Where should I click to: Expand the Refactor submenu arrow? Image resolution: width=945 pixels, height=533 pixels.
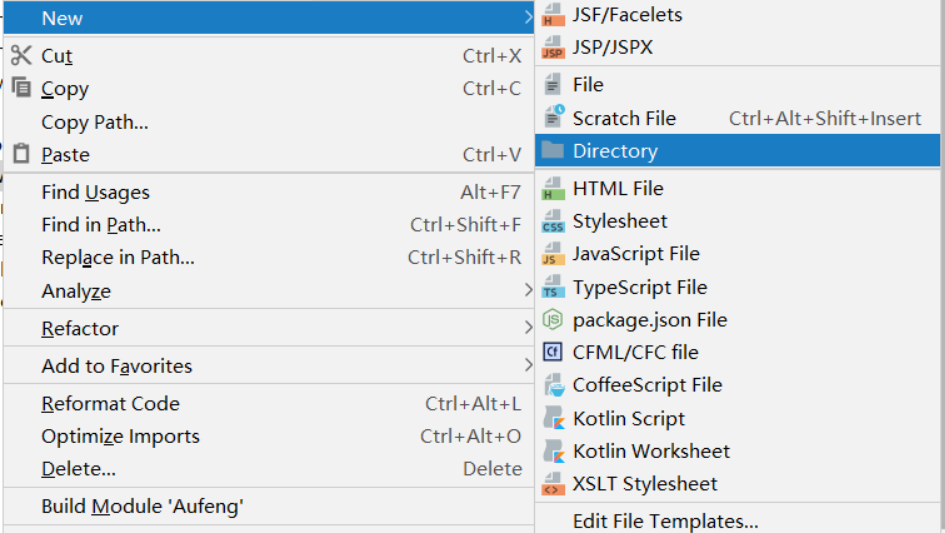(x=528, y=328)
